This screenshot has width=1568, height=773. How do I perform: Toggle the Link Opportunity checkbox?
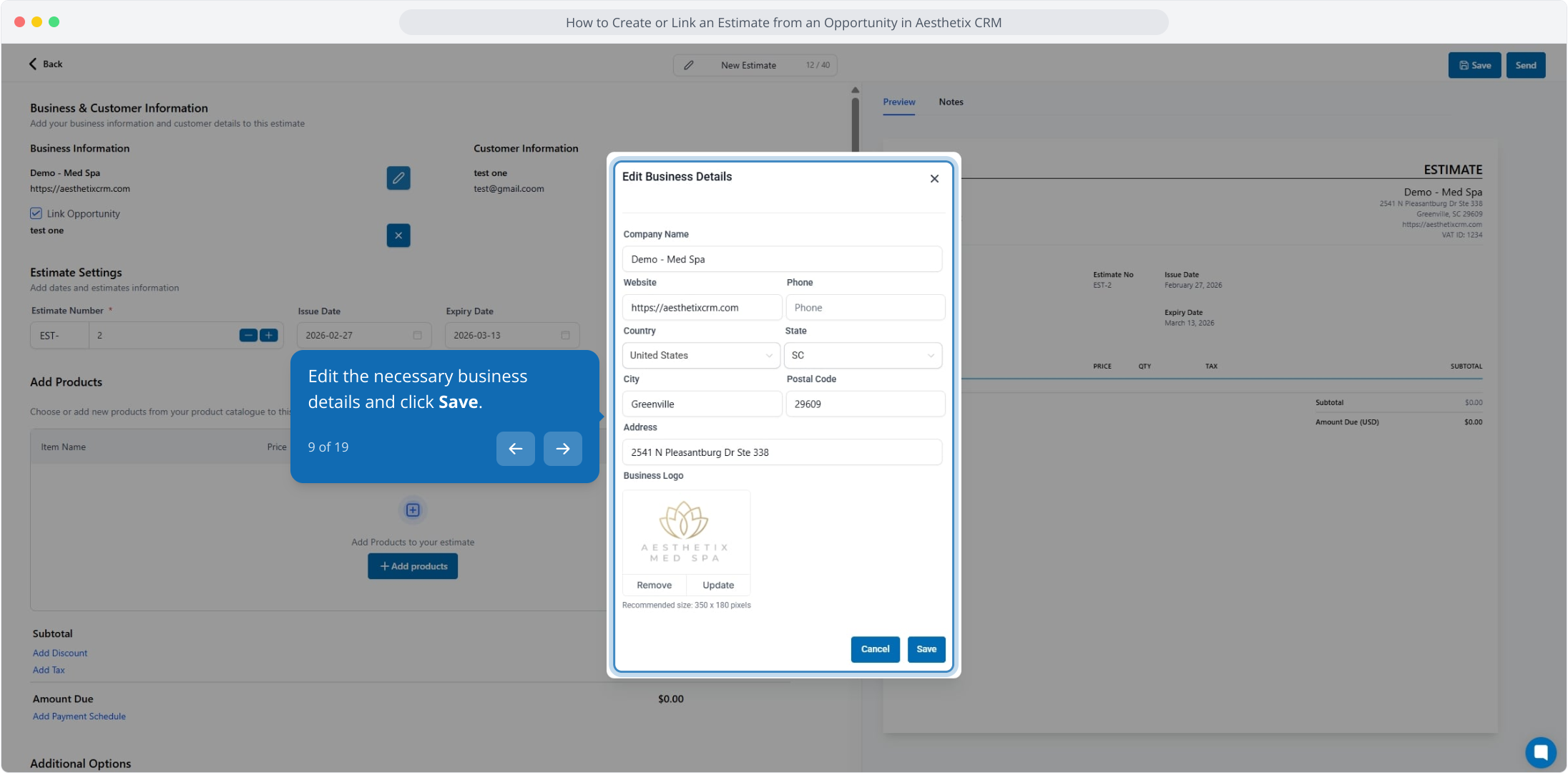pyautogui.click(x=36, y=213)
